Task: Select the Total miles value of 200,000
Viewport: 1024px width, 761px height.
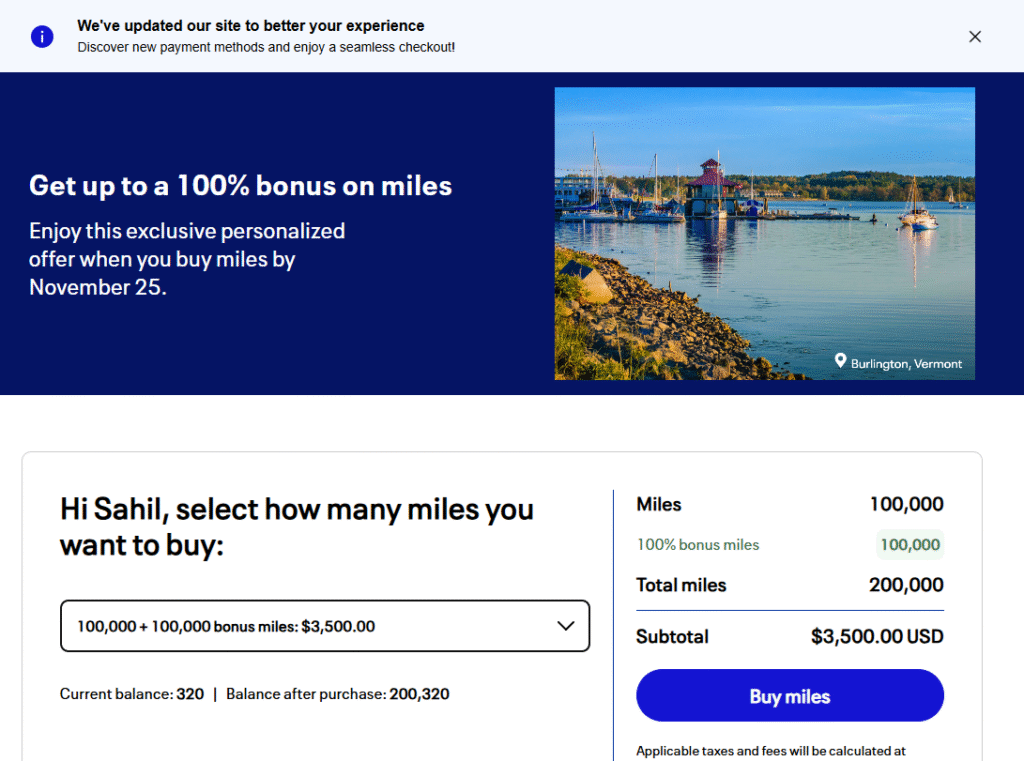Action: coord(905,585)
